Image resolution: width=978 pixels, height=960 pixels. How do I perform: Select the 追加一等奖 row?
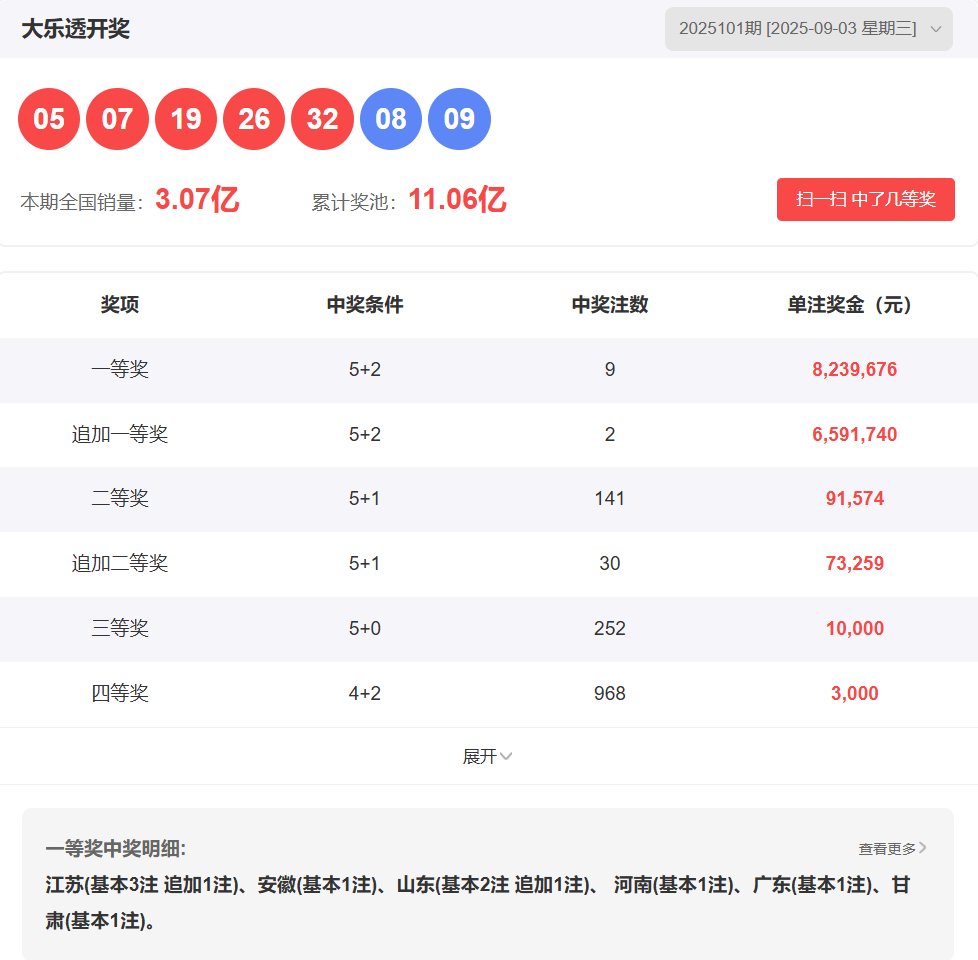(489, 435)
